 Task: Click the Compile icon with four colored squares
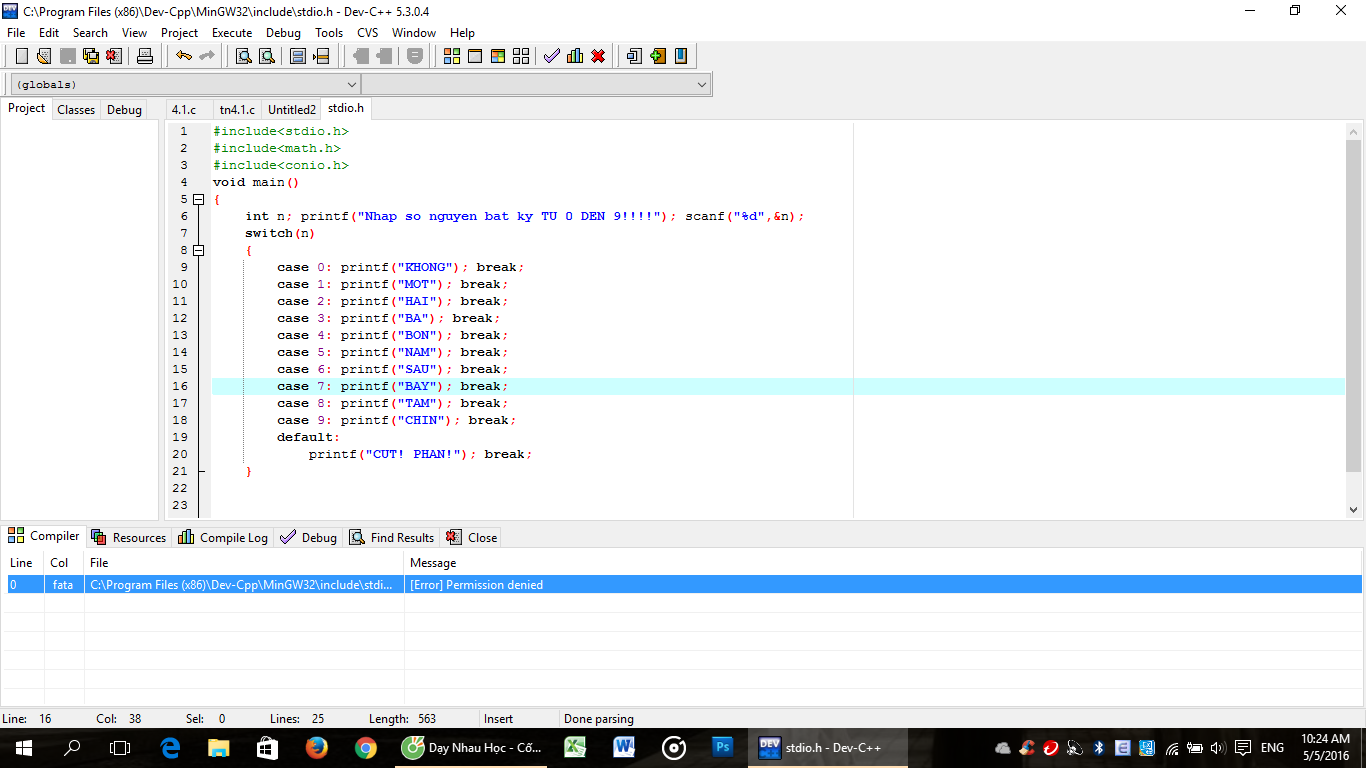452,56
